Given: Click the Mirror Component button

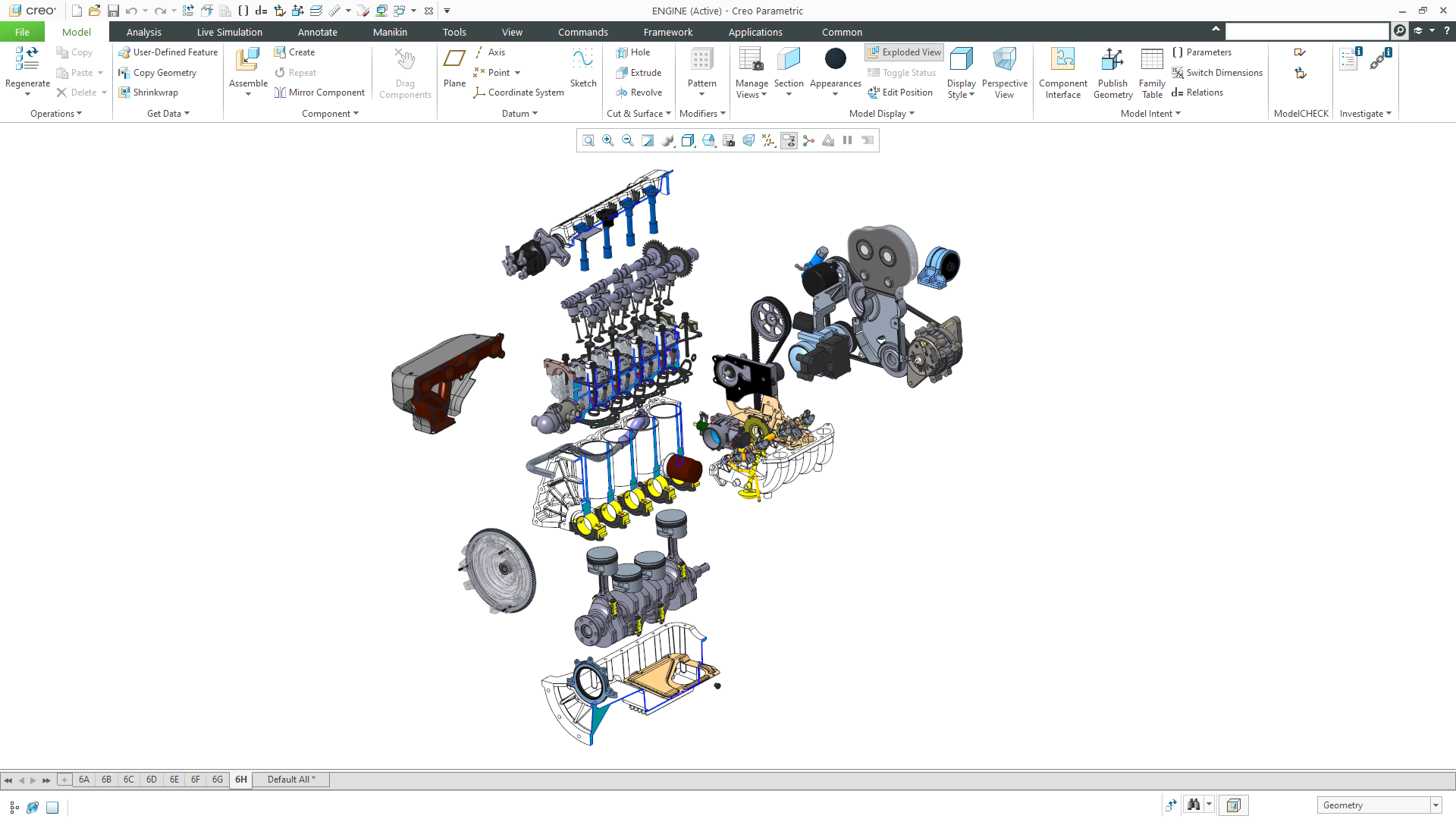Looking at the screenshot, I should [319, 93].
